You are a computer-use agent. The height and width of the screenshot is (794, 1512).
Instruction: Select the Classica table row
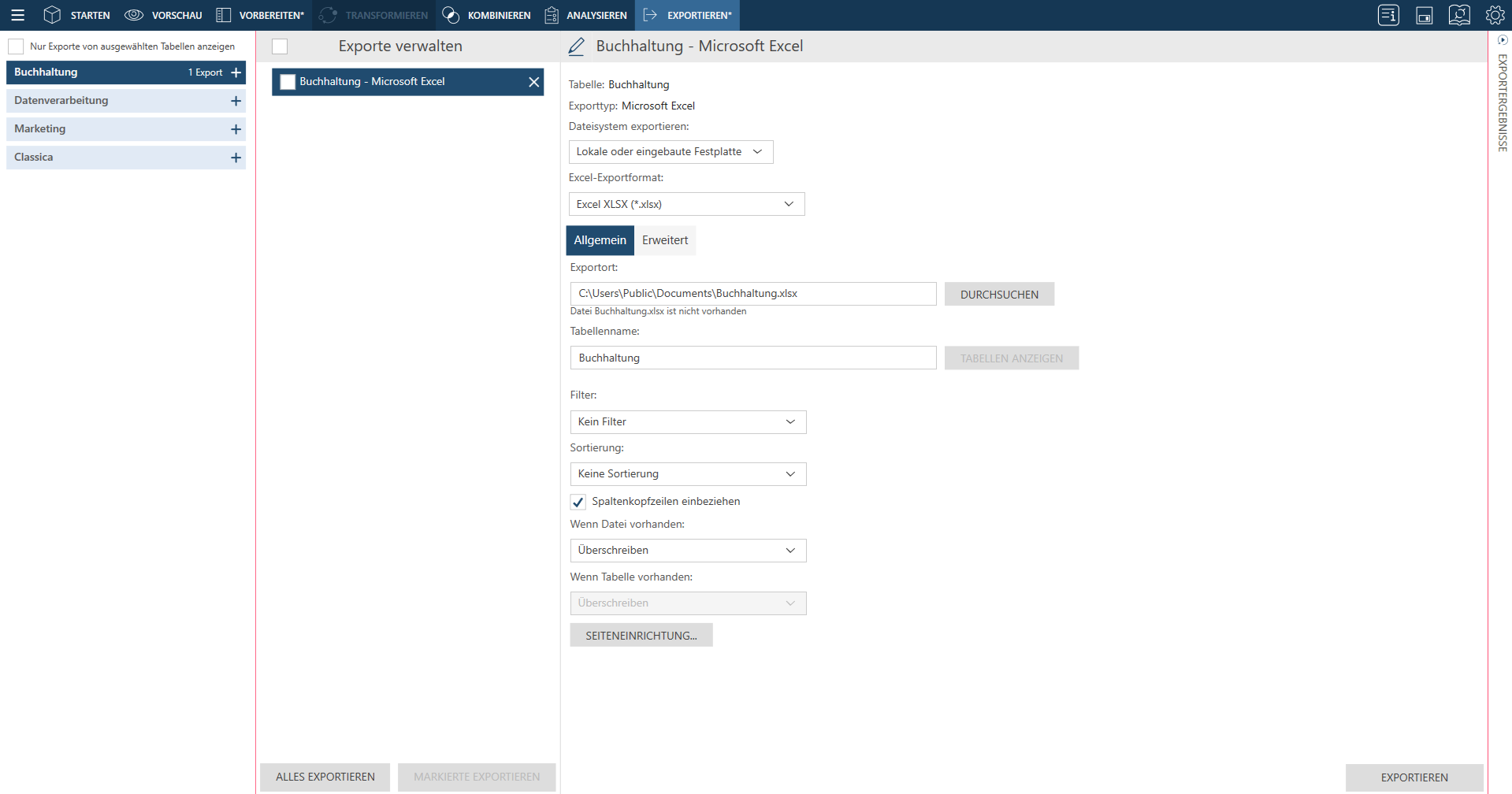point(126,158)
